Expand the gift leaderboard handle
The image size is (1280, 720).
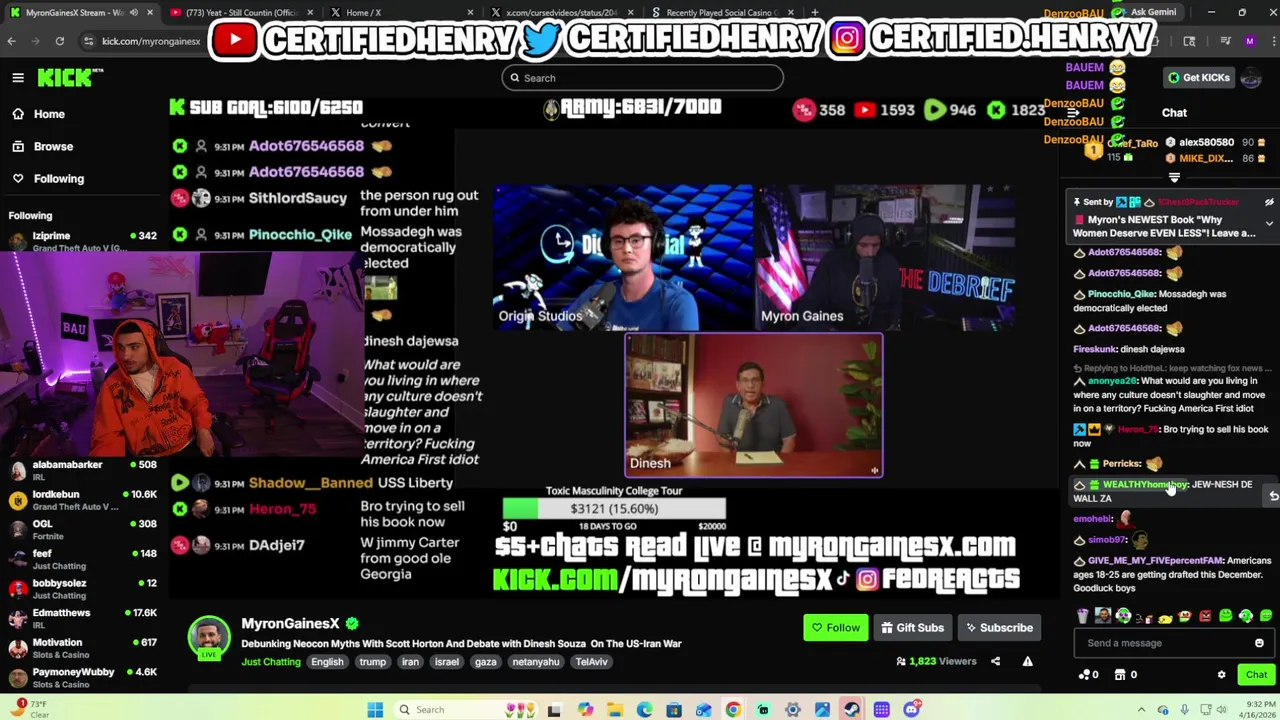[x=1174, y=177]
